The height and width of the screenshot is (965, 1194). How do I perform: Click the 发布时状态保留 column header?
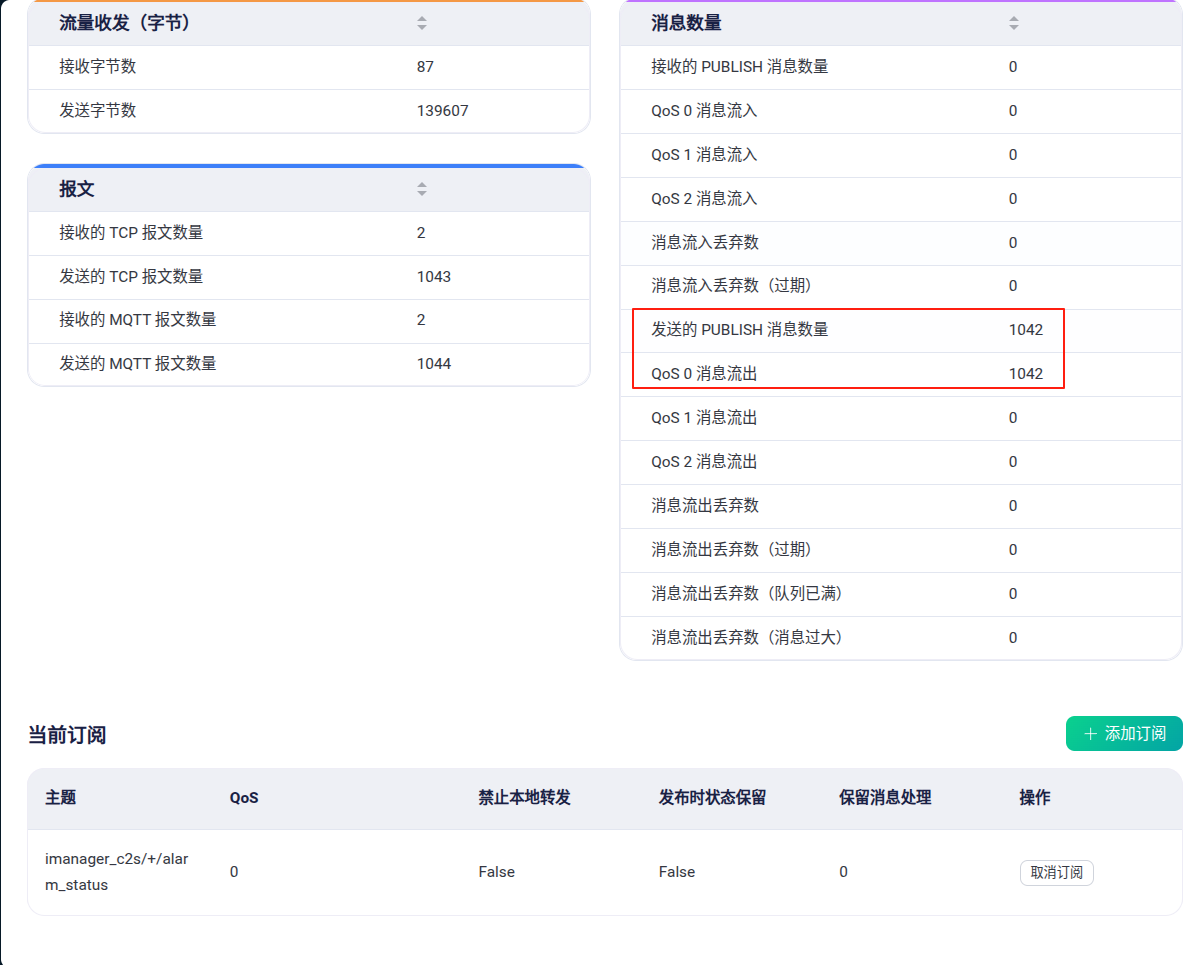[x=712, y=797]
